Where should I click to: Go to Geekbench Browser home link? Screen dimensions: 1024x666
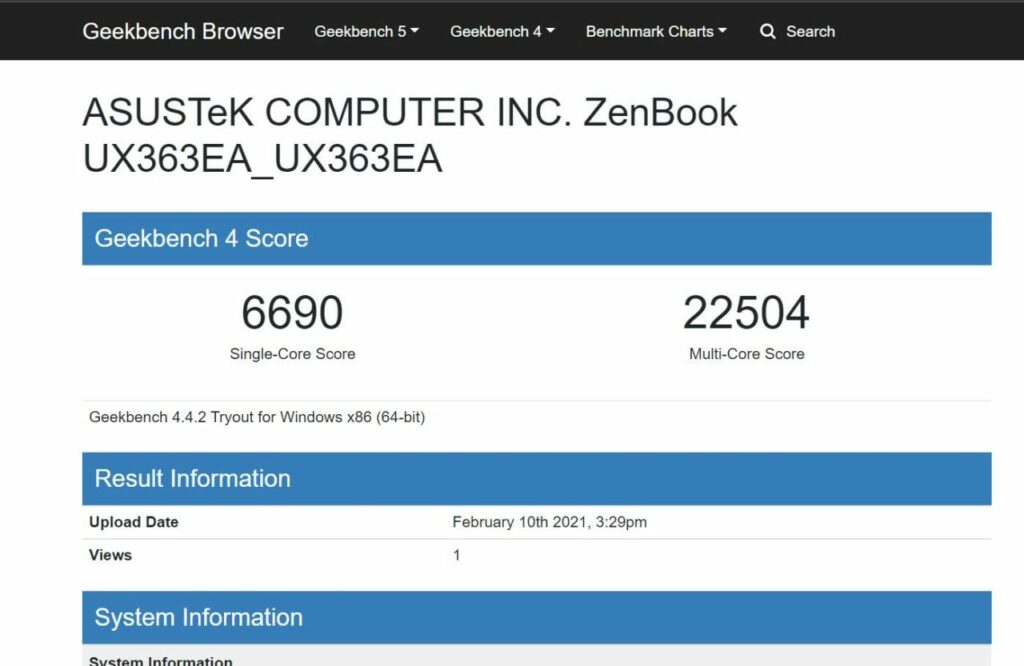[x=183, y=31]
